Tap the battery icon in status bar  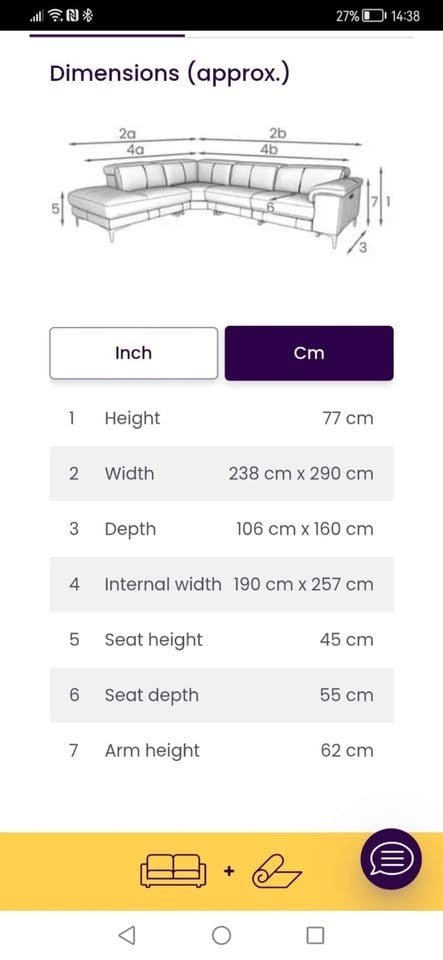pos(374,16)
